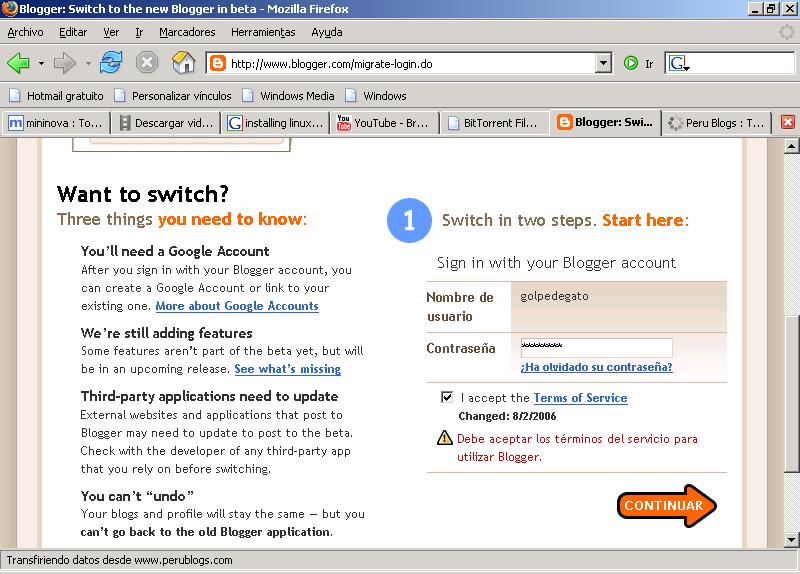Go to the Home page icon
This screenshot has height=574, width=800.
[x=184, y=63]
